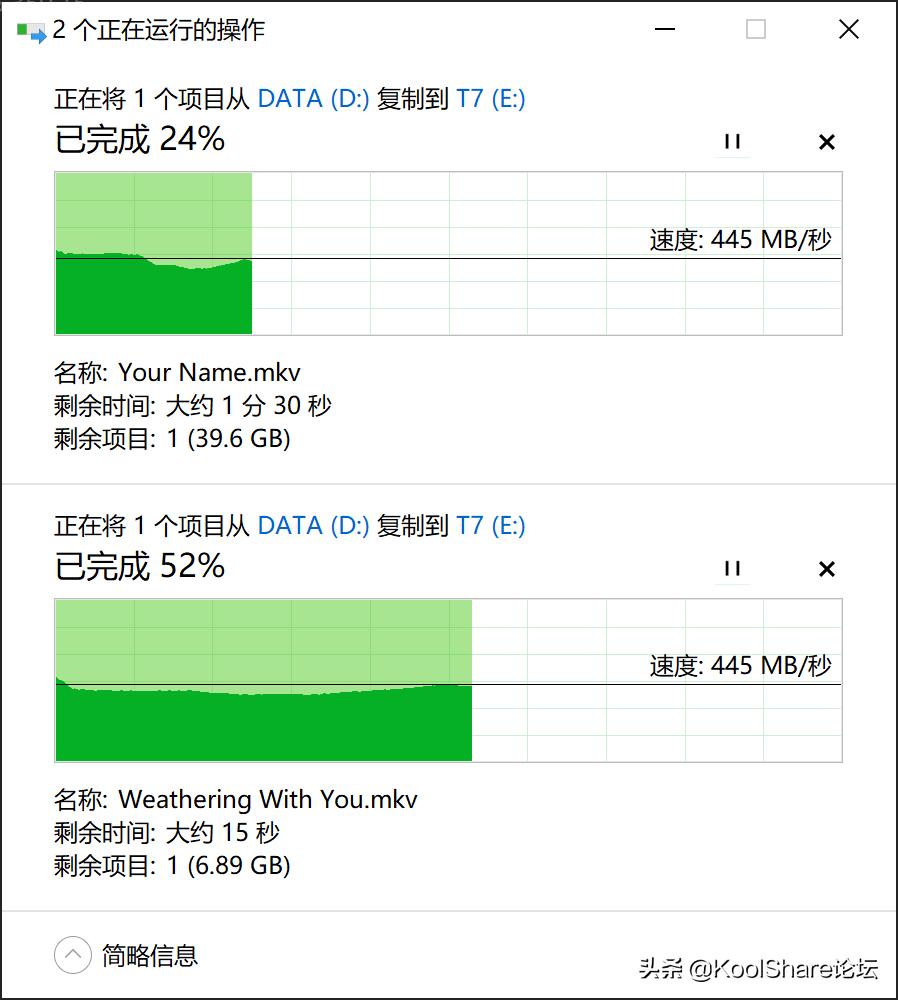898x1000 pixels.
Task: Minimize the copy operations window
Action: (663, 30)
